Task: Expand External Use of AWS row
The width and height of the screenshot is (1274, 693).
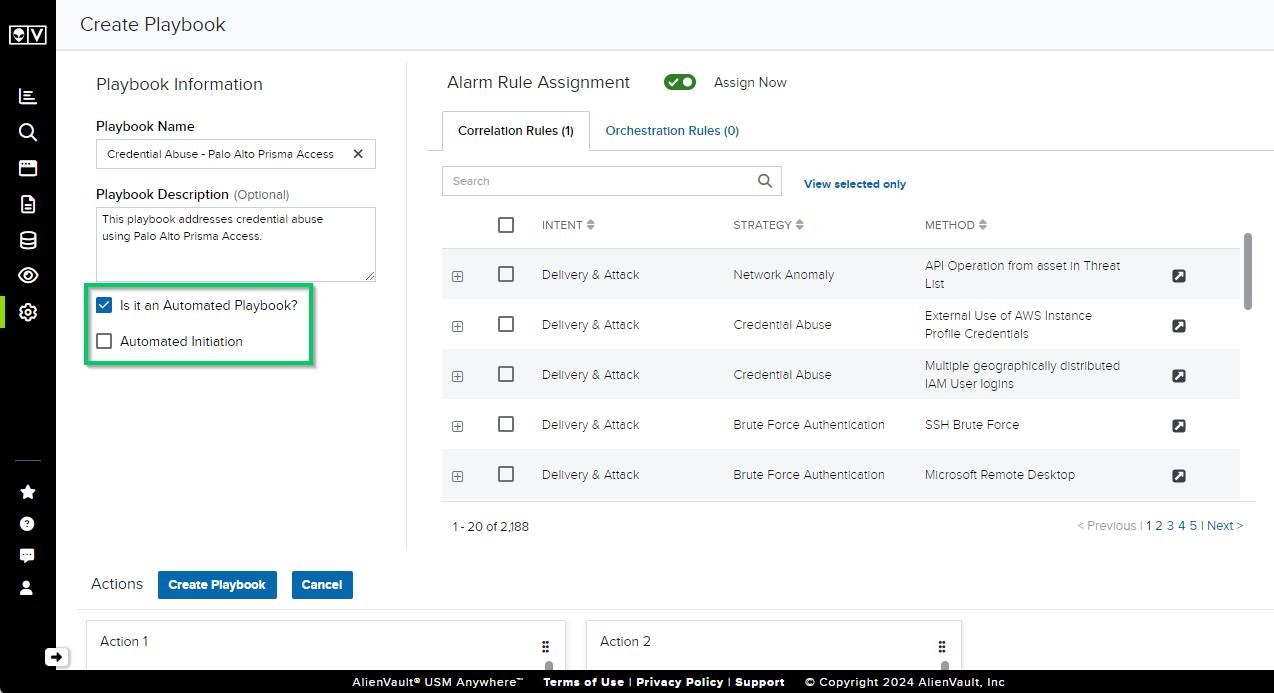Action: (458, 326)
